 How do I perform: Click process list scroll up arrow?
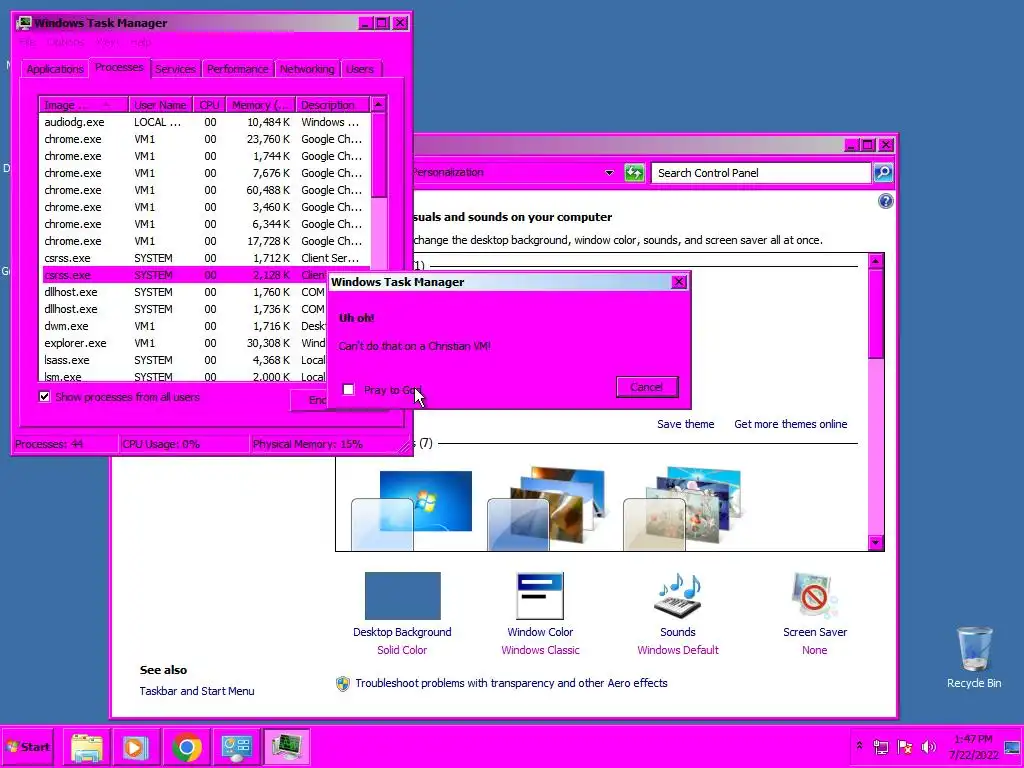pyautogui.click(x=378, y=104)
